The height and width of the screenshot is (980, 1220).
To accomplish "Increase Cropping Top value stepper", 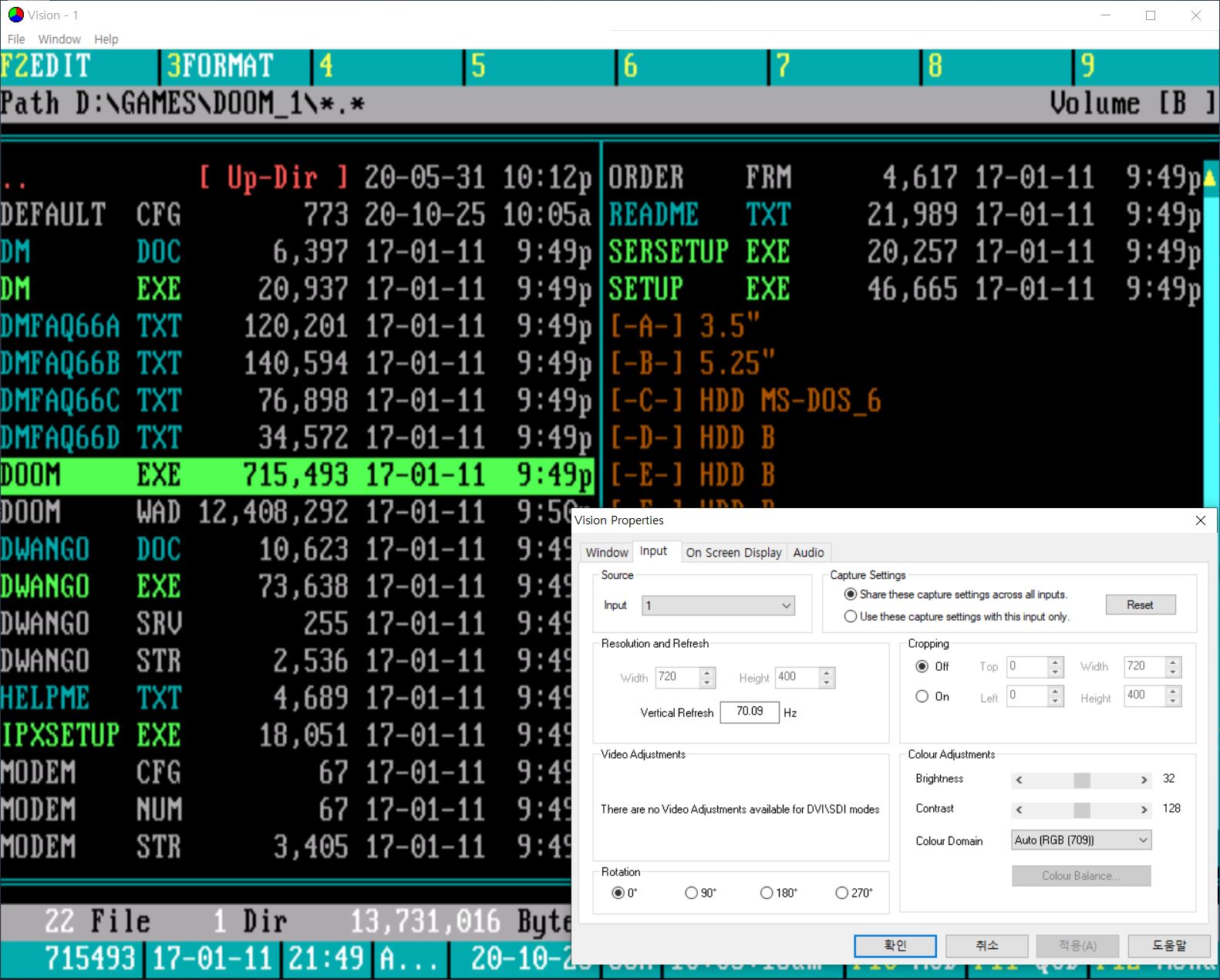I will 1056,662.
